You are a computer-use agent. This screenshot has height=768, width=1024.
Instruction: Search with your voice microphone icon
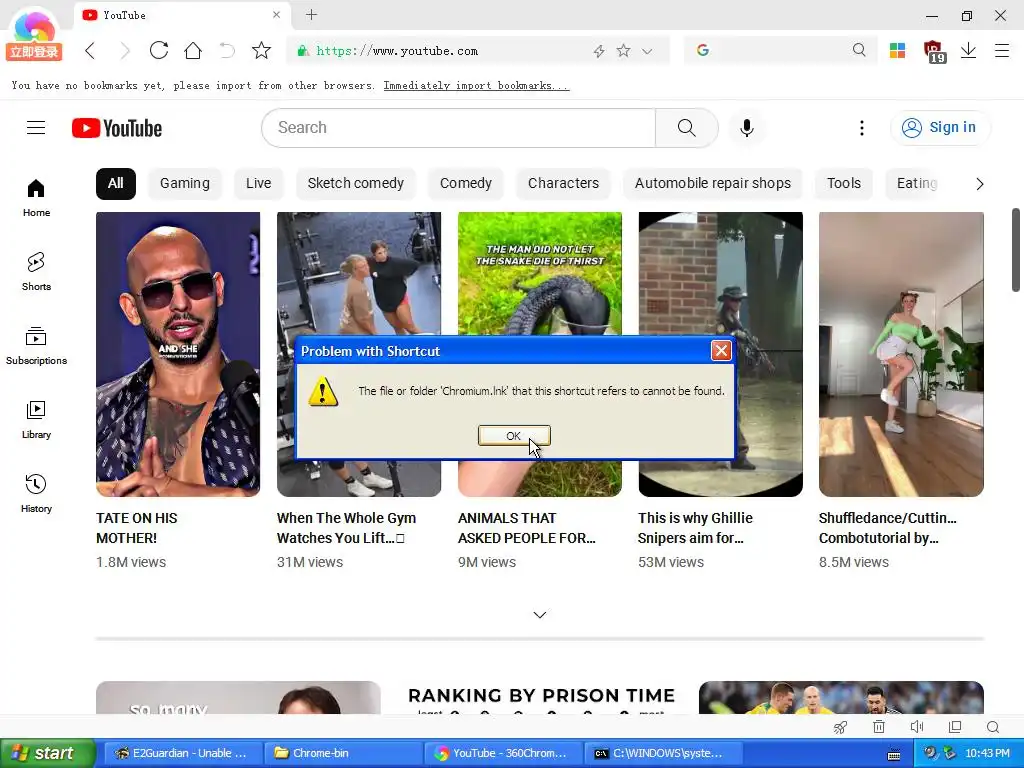click(747, 128)
